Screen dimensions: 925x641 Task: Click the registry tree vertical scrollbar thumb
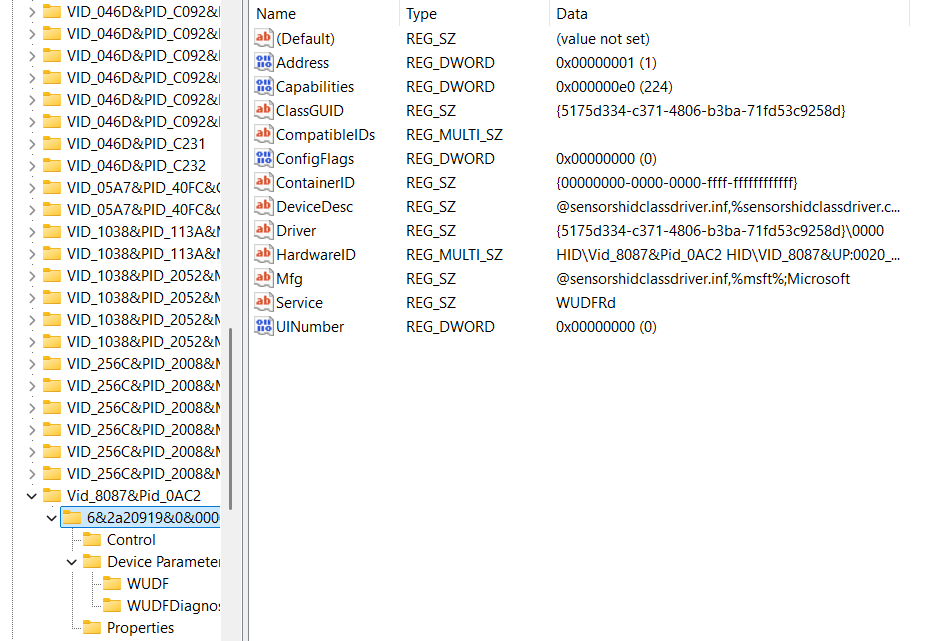pyautogui.click(x=230, y=419)
